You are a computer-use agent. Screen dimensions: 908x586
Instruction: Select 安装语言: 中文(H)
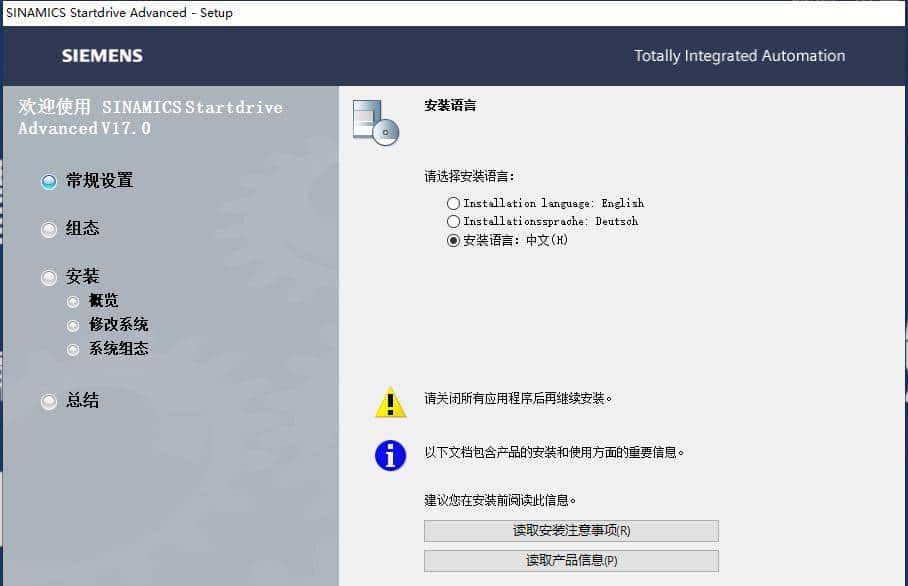pos(453,239)
